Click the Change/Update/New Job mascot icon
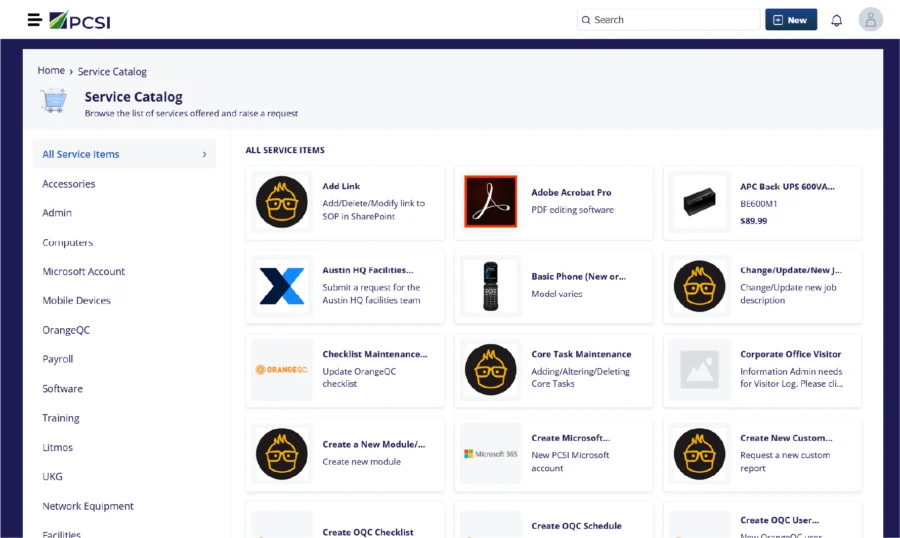Viewport: 900px width, 538px height. tap(699, 286)
